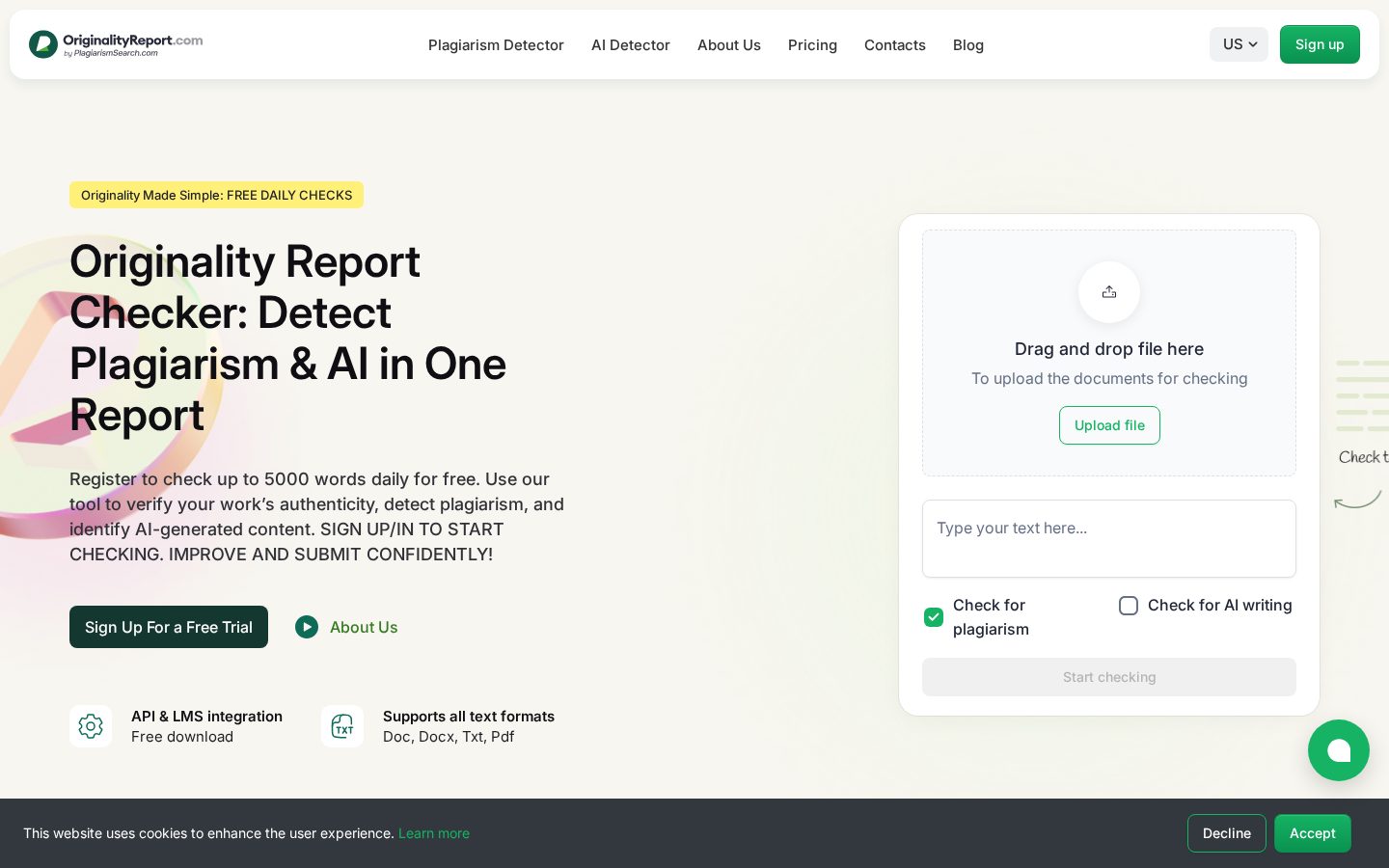Click the TXT file formats icon

click(x=342, y=726)
